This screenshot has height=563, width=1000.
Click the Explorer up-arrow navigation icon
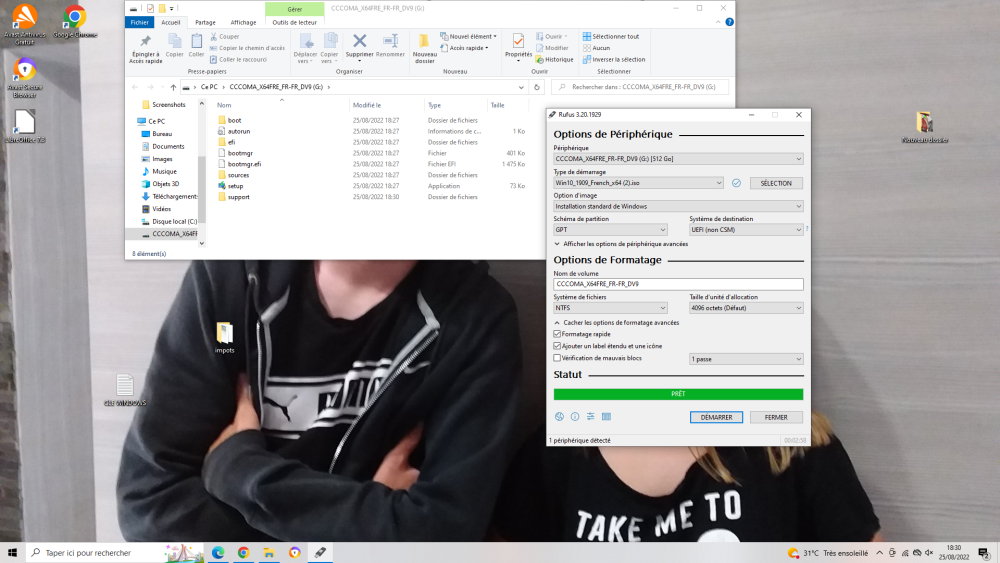click(x=173, y=87)
